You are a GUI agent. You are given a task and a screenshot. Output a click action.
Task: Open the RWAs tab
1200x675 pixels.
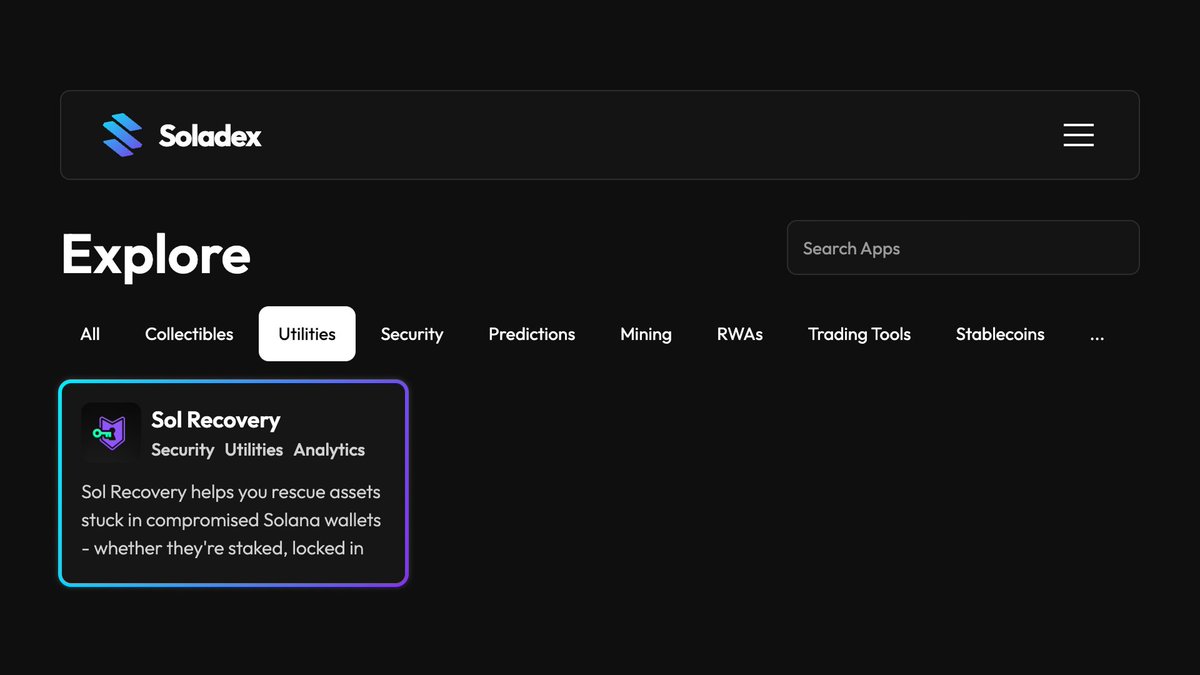point(740,334)
